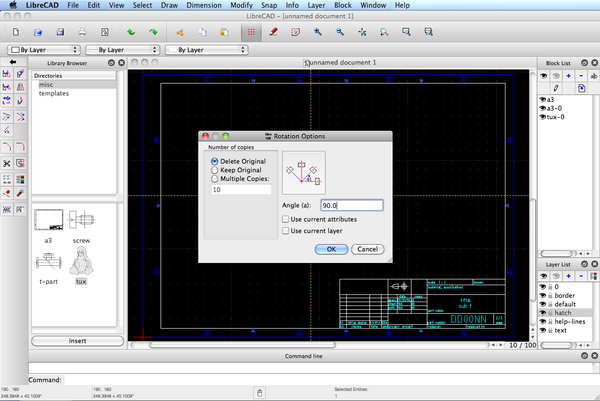Open a file using the folder icon
600x401 pixels.
pyautogui.click(x=38, y=32)
